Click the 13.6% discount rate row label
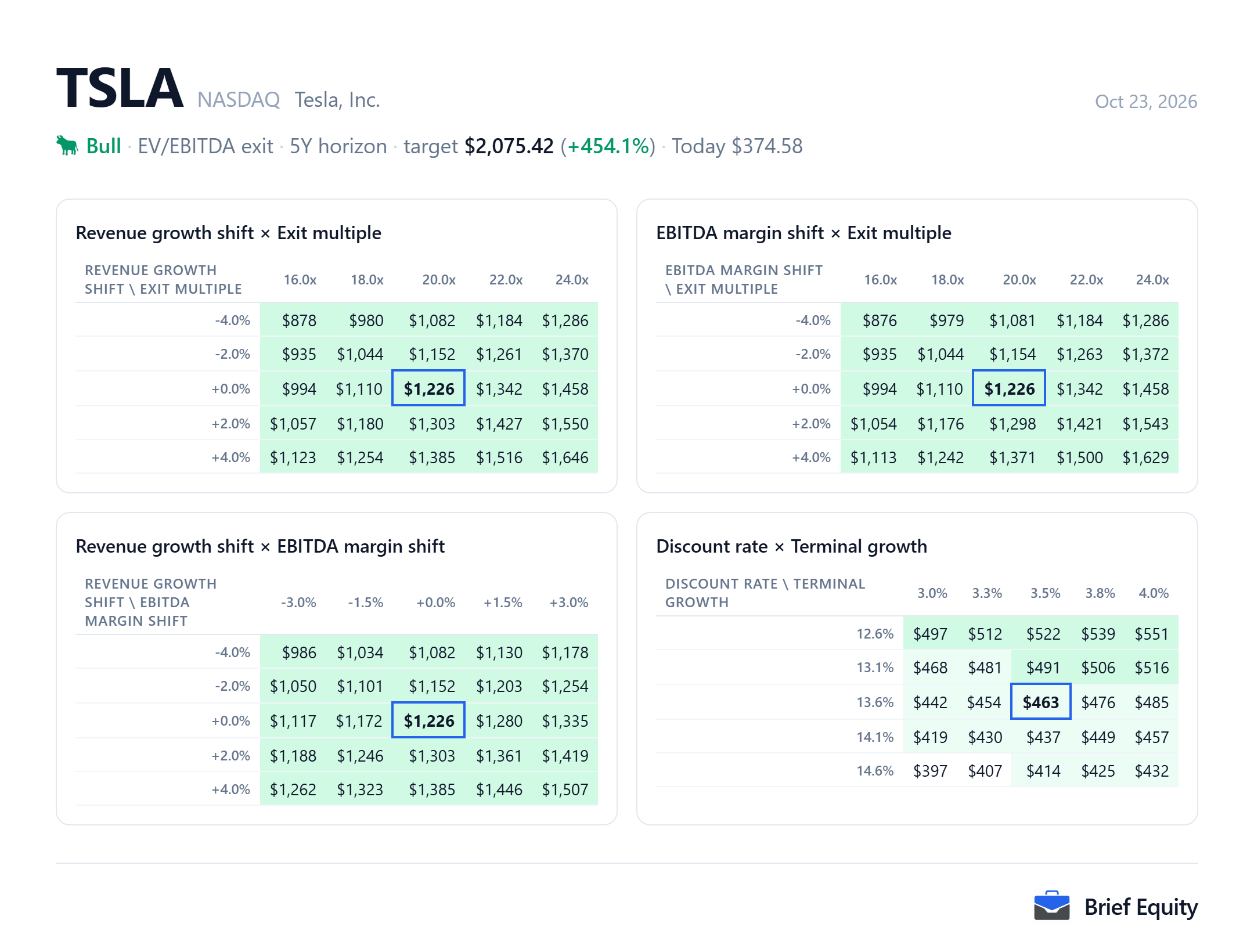The height and width of the screenshot is (952, 1254). pyautogui.click(x=875, y=702)
